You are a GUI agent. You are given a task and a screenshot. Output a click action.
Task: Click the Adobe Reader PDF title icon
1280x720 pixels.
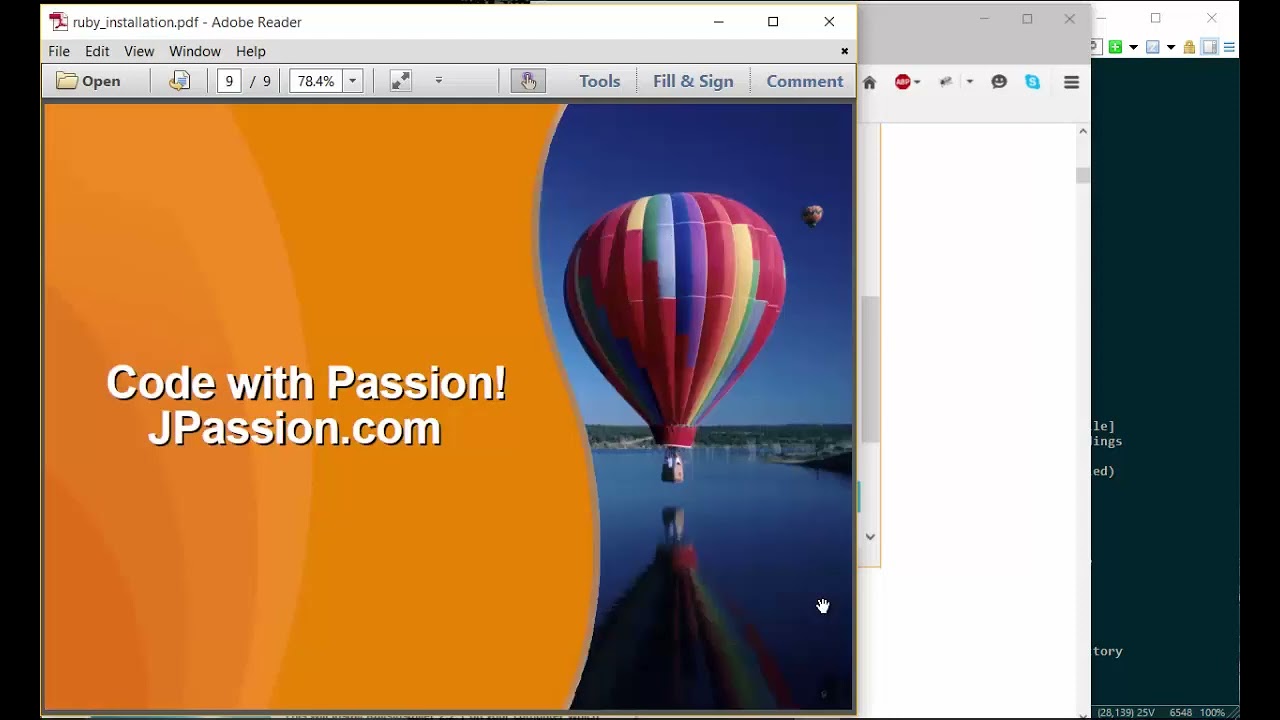[x=59, y=21]
